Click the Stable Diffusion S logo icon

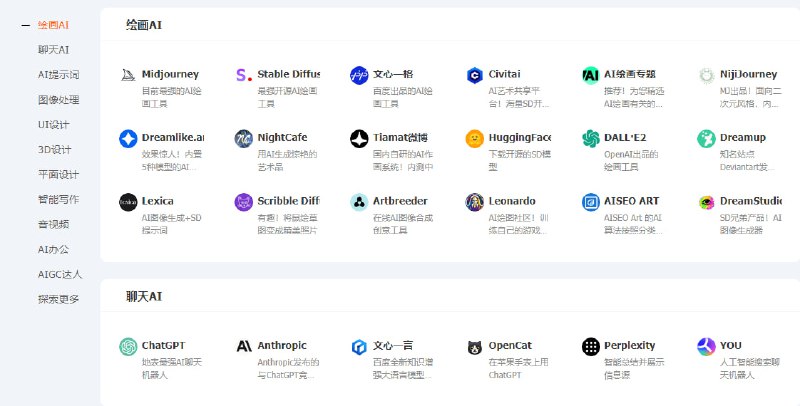point(244,75)
